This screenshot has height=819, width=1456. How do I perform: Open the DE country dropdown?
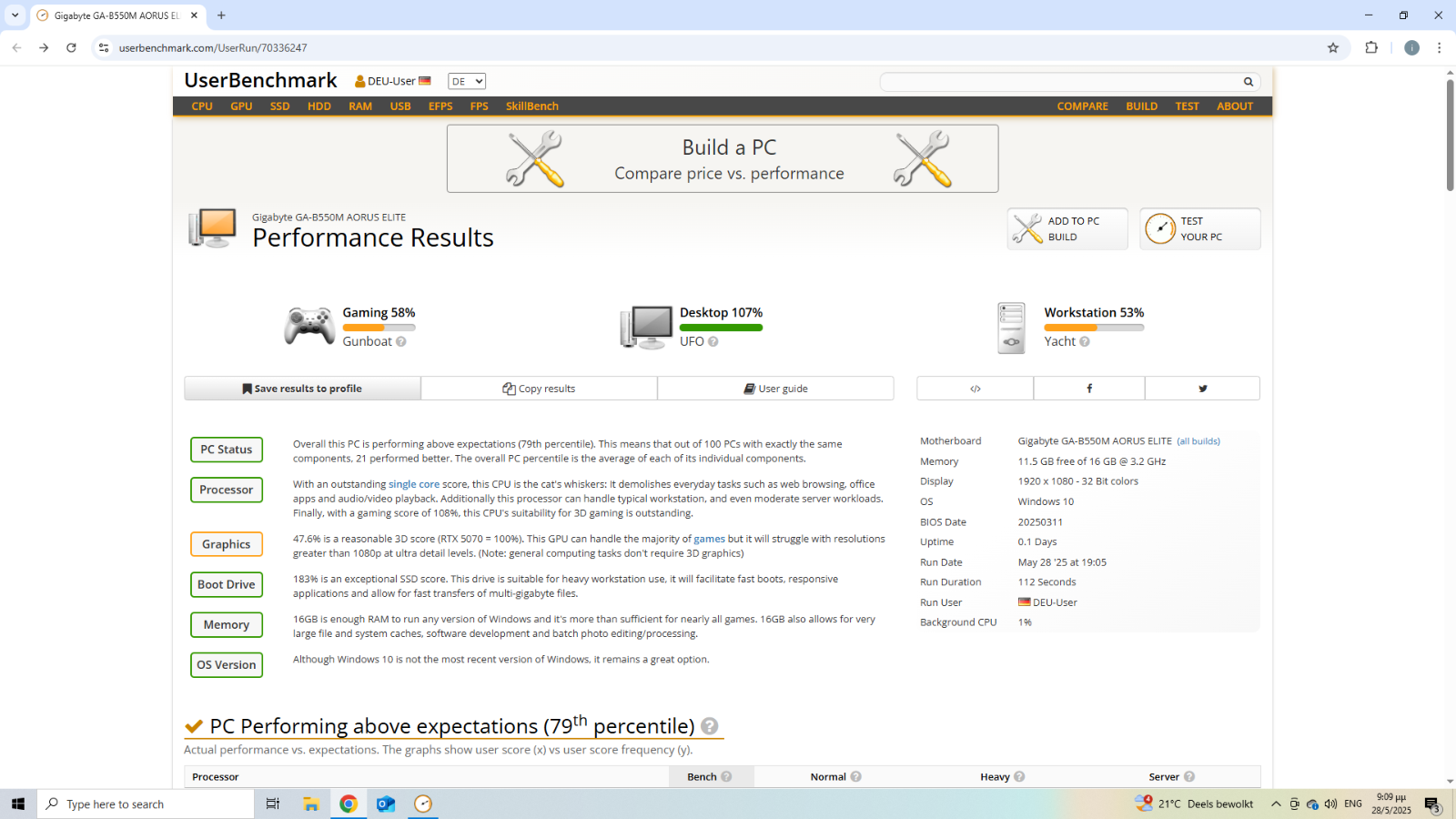coord(468,82)
